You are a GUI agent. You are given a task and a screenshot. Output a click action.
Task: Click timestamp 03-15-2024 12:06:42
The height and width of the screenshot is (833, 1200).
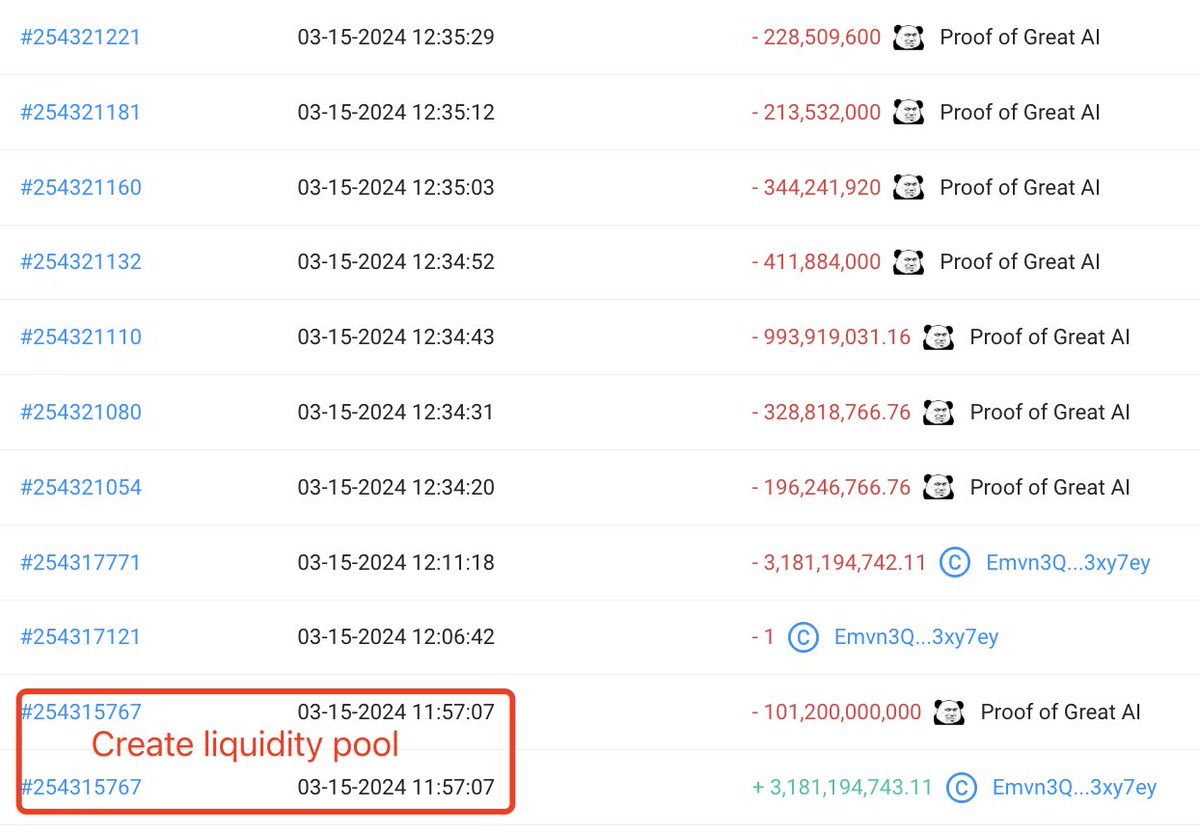click(396, 637)
